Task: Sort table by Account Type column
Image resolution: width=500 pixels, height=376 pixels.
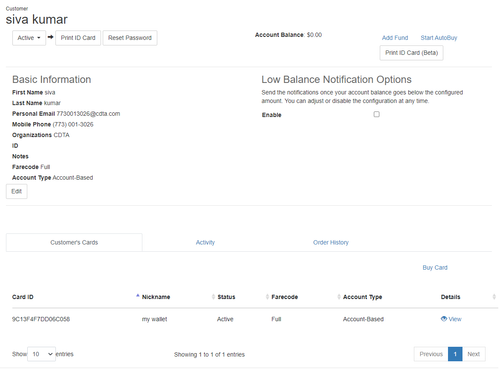Action: pyautogui.click(x=362, y=297)
